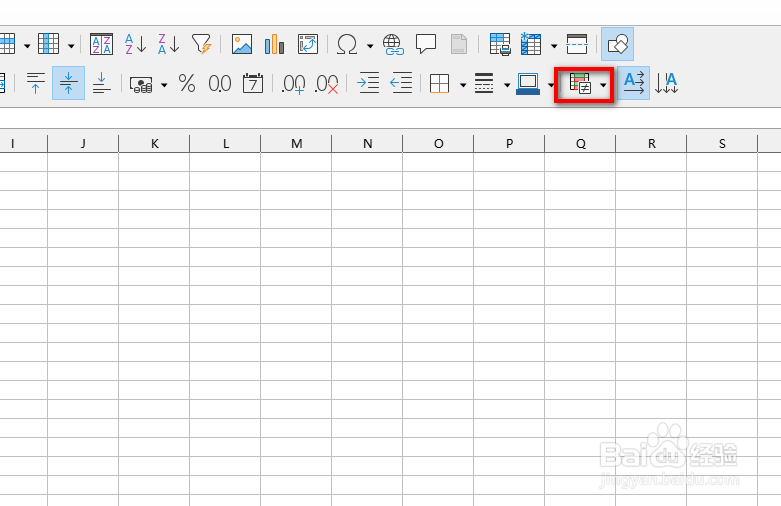
Task: Insert a comment
Action: 426,44
